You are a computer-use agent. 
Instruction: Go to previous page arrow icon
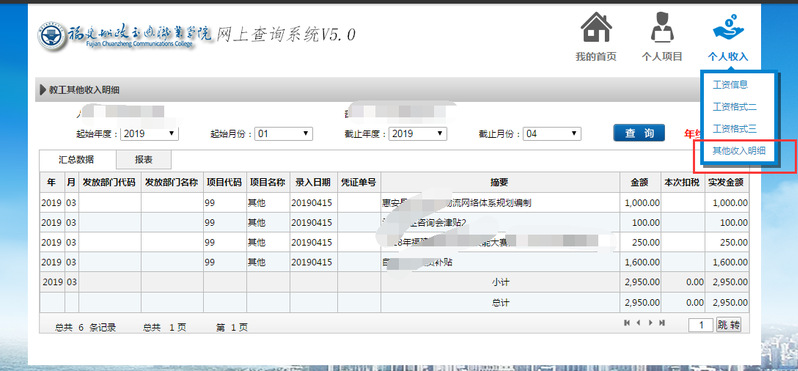coord(638,323)
